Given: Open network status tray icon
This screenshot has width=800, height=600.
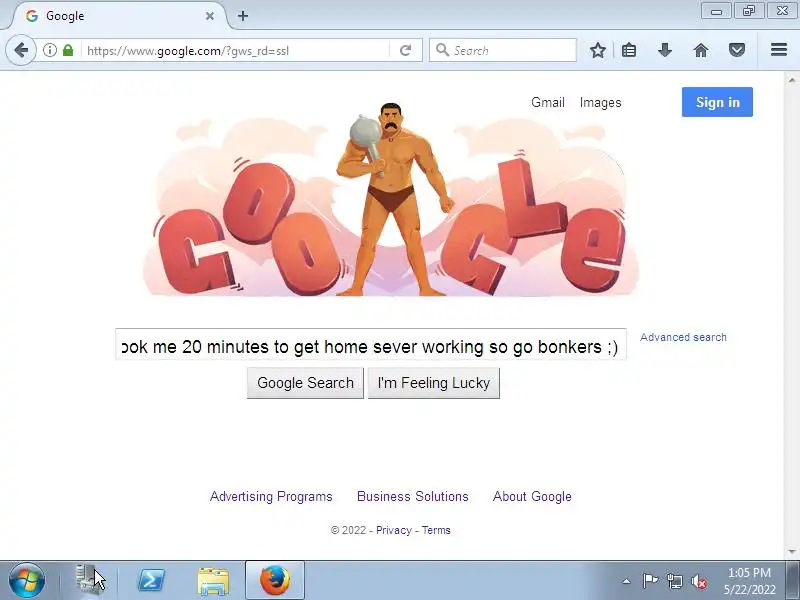Looking at the screenshot, I should (674, 581).
